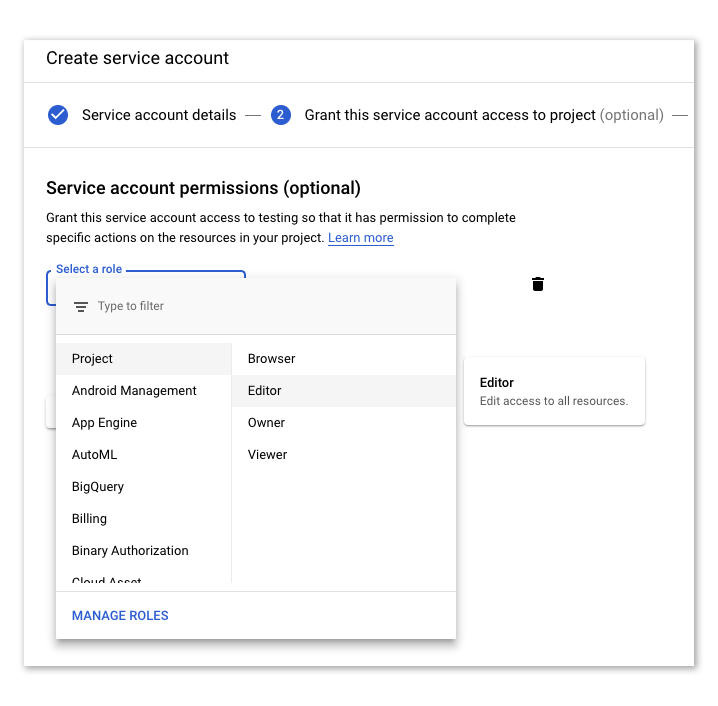The image size is (718, 706).
Task: Choose the App Engine category
Action: [x=104, y=423]
